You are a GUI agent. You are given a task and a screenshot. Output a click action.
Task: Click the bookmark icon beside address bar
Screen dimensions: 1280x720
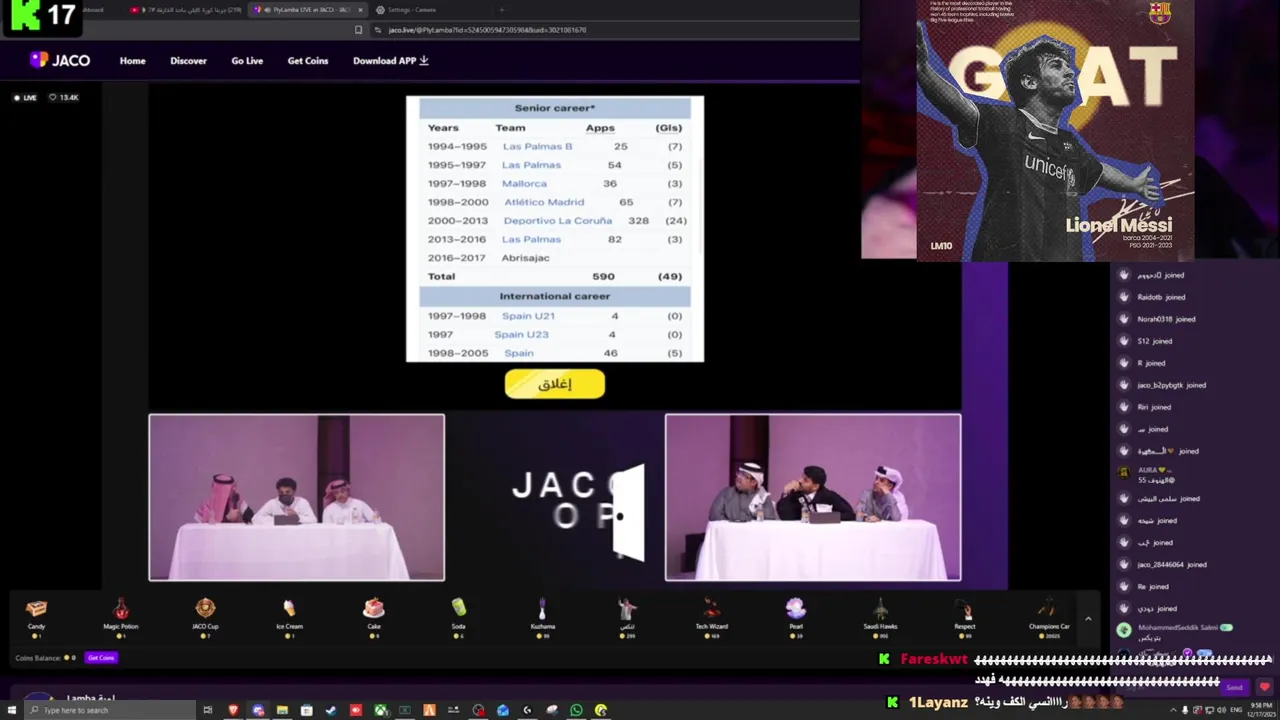point(358,30)
